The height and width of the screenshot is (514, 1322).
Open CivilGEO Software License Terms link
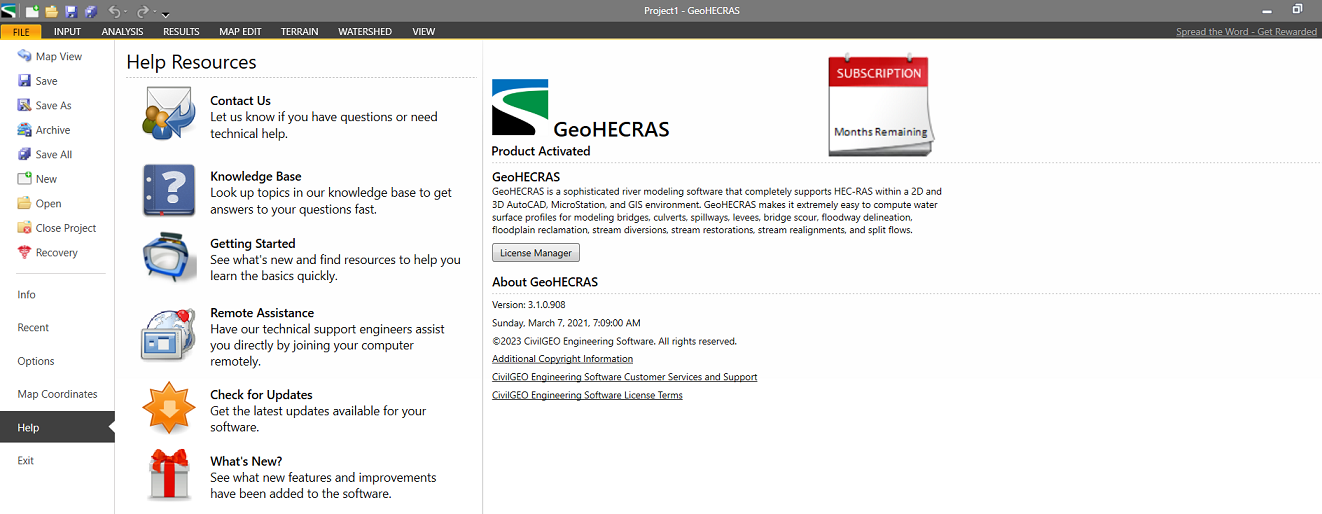(587, 395)
